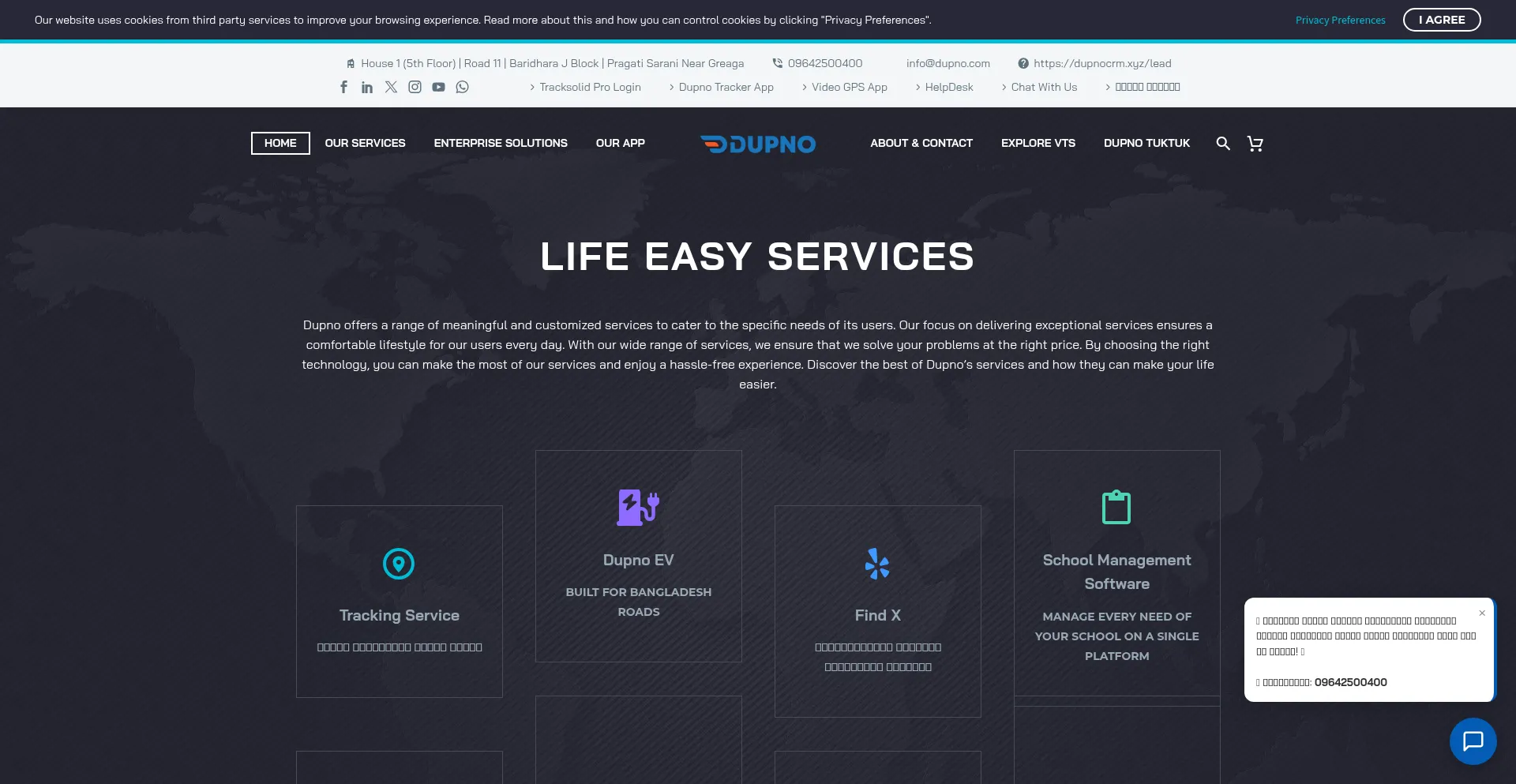This screenshot has height=784, width=1516.
Task: Open the live chat bubble button
Action: pos(1473,741)
